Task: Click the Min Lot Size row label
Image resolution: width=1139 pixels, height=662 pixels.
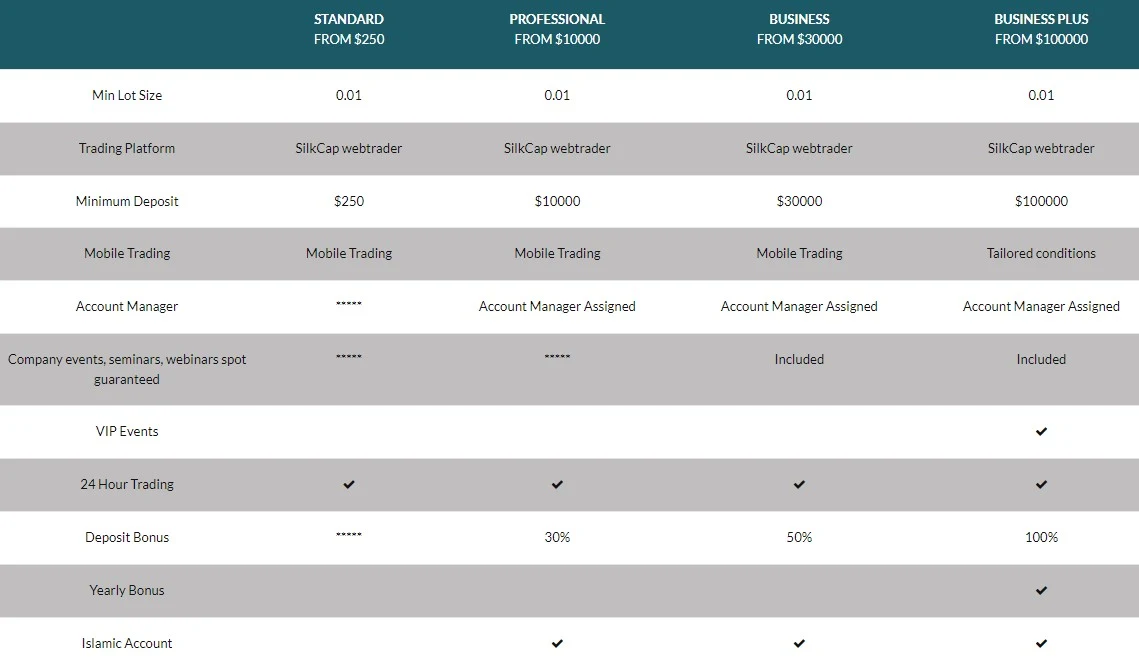Action: point(127,95)
